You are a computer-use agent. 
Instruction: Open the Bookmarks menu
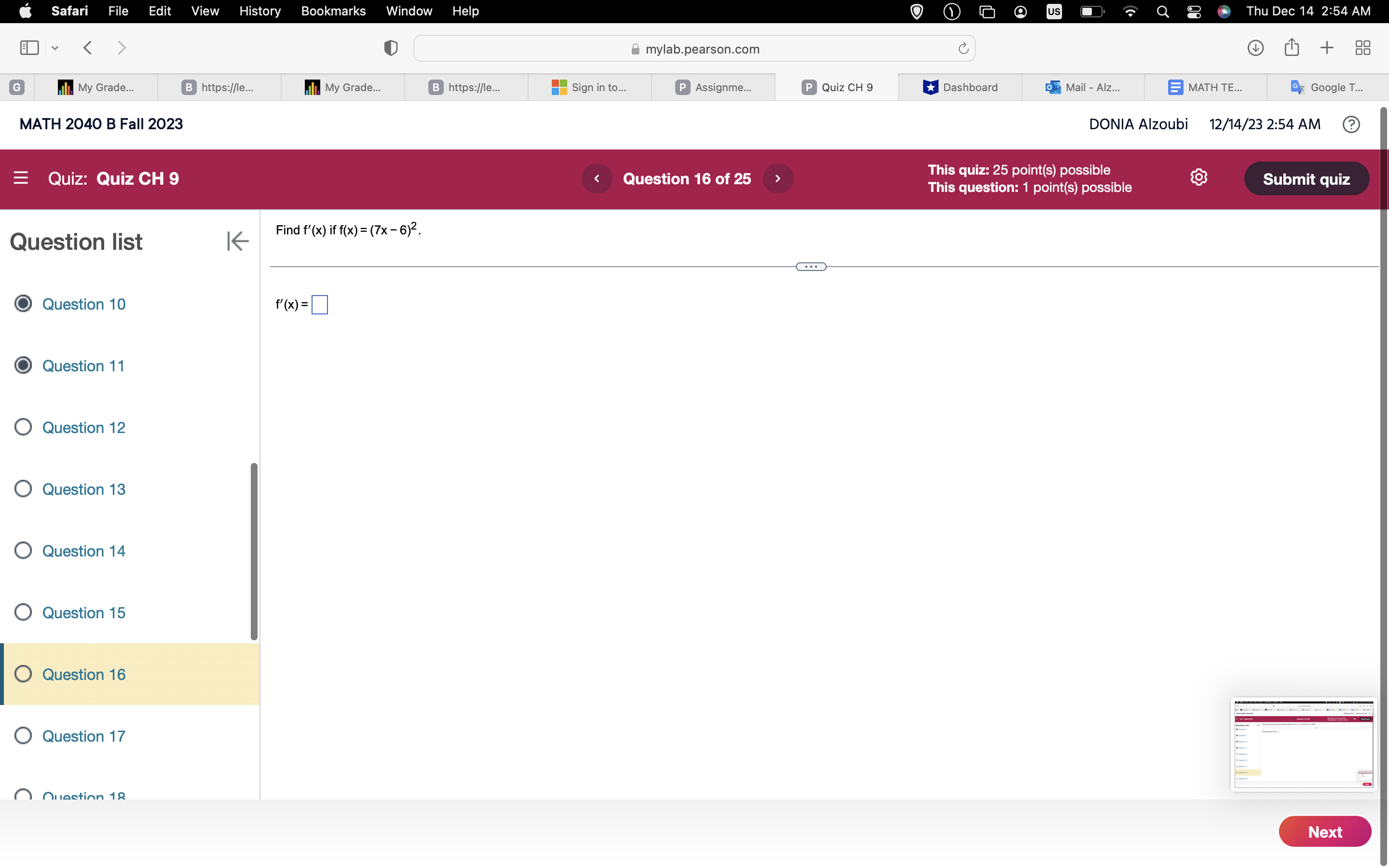pos(333,11)
